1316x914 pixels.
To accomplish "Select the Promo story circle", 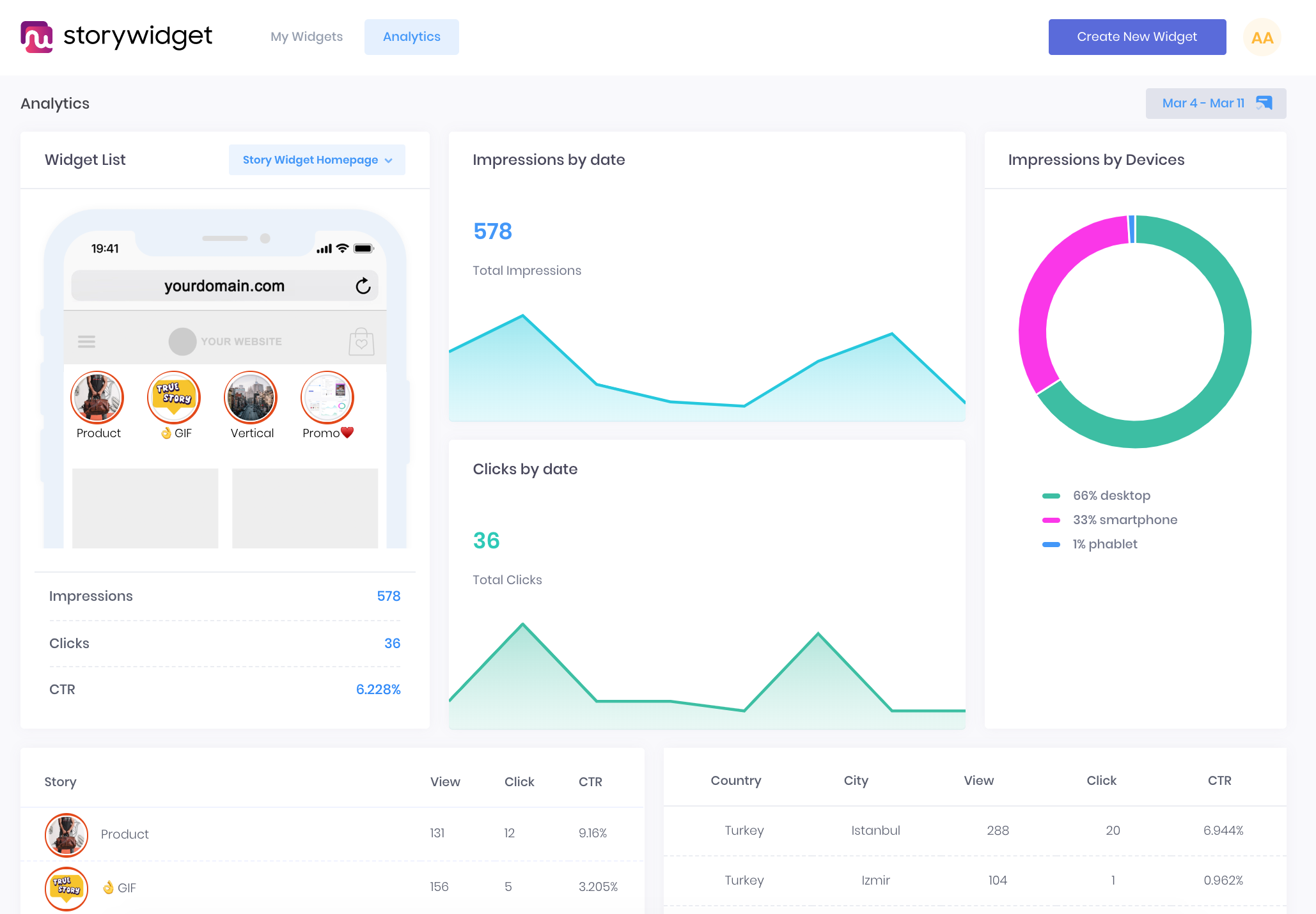I will coord(327,398).
